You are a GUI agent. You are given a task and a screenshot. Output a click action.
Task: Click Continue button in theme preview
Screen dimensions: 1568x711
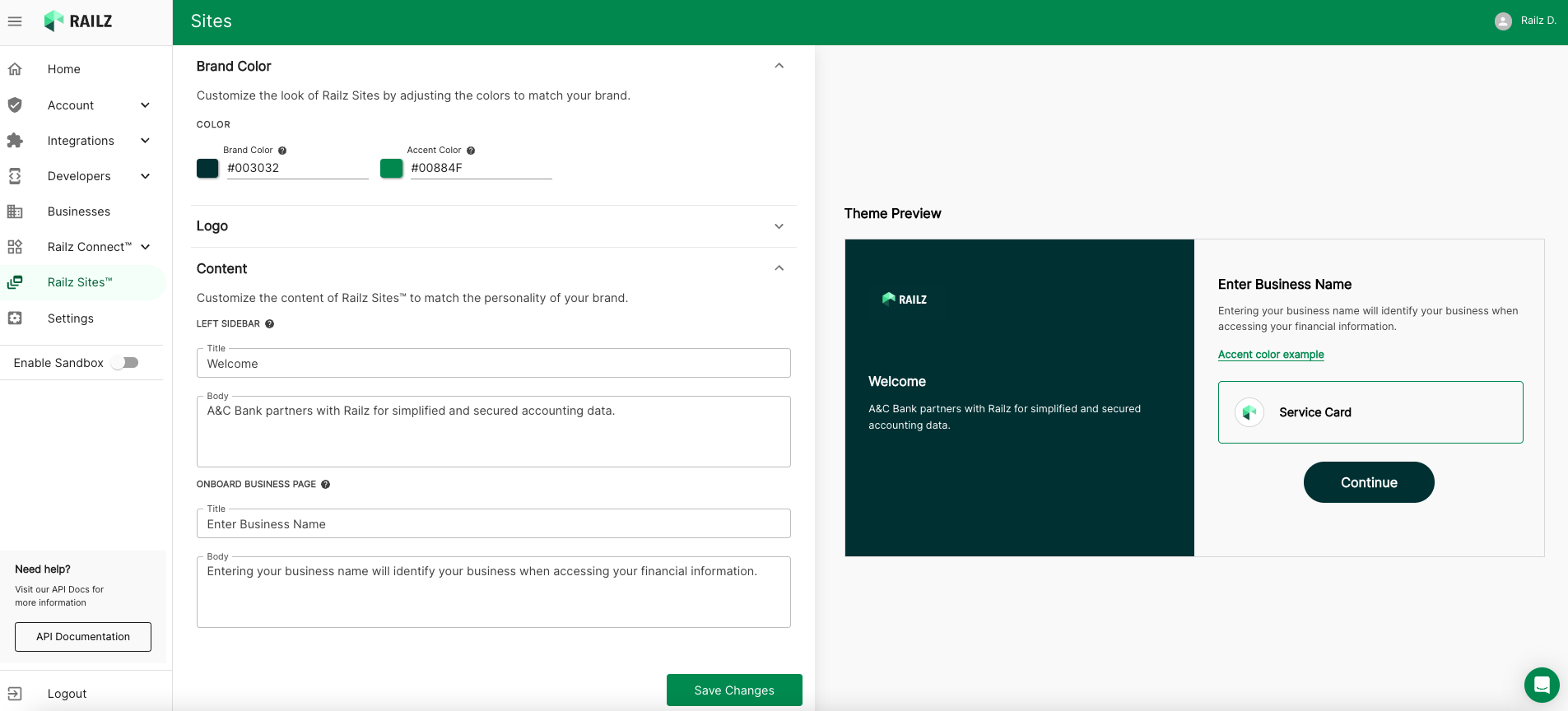[x=1369, y=482]
